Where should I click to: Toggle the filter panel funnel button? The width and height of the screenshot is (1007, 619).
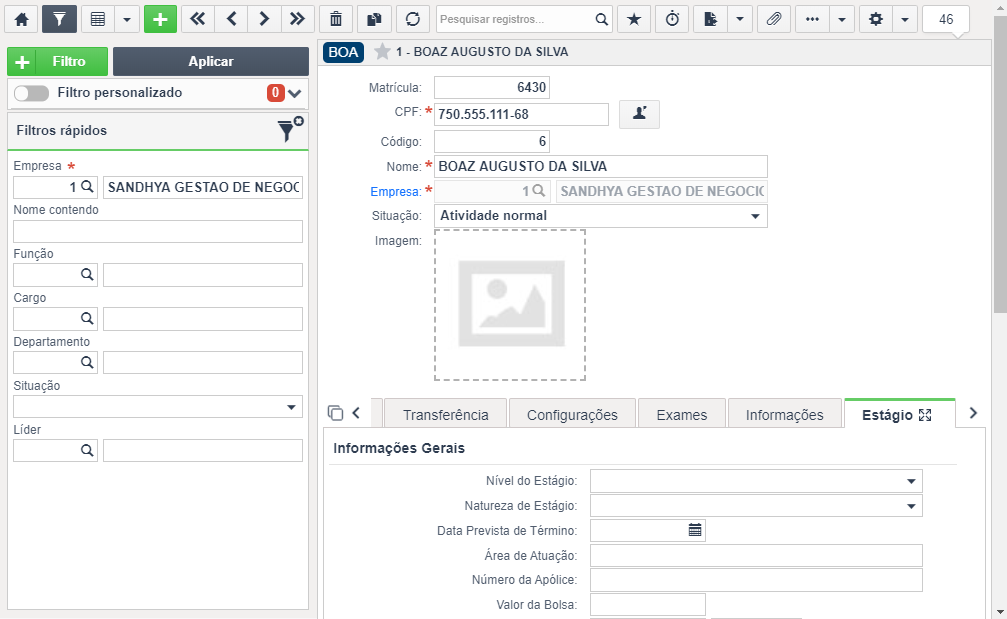coord(59,19)
